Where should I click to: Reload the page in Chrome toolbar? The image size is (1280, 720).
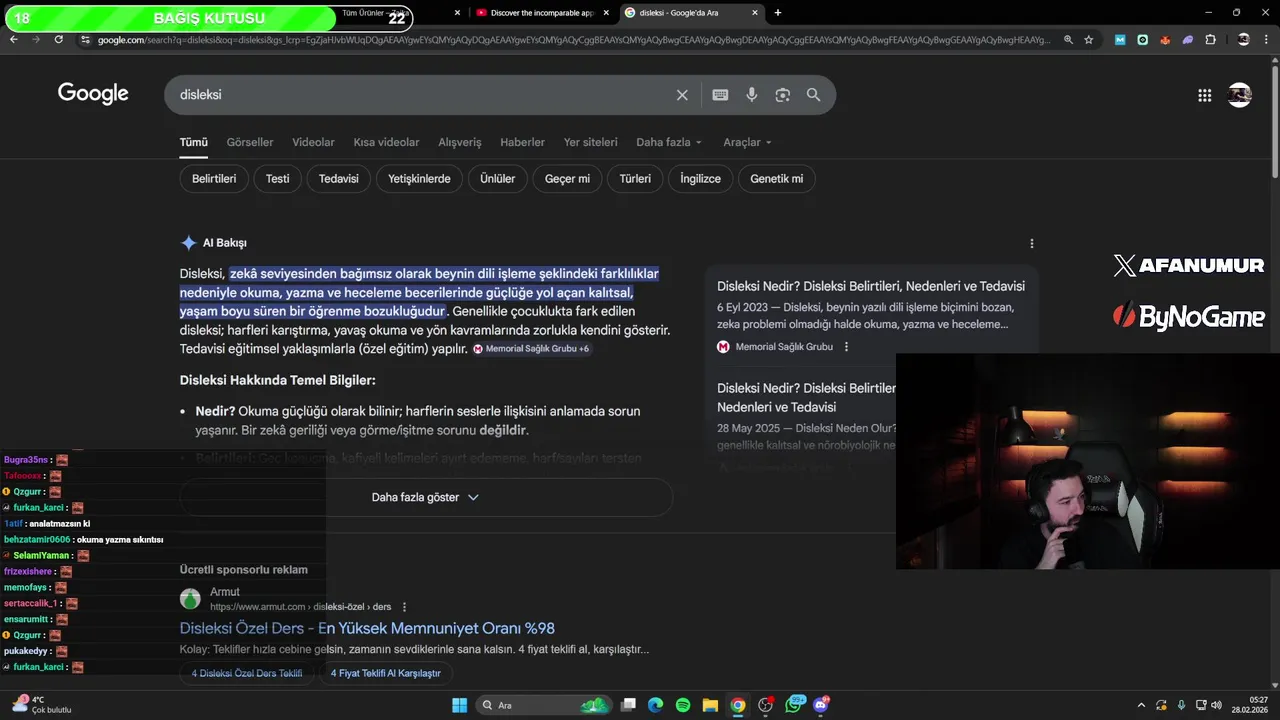[59, 39]
